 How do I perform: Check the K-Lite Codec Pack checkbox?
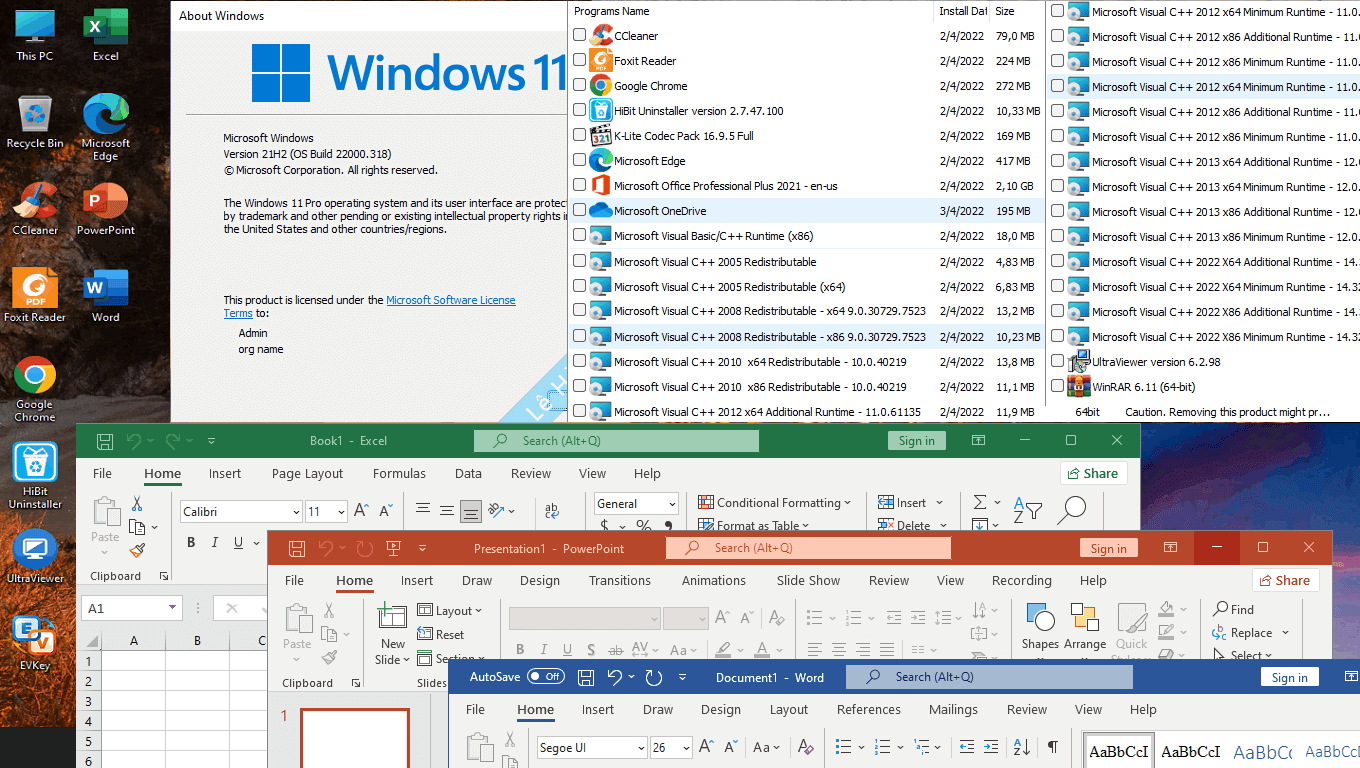579,135
